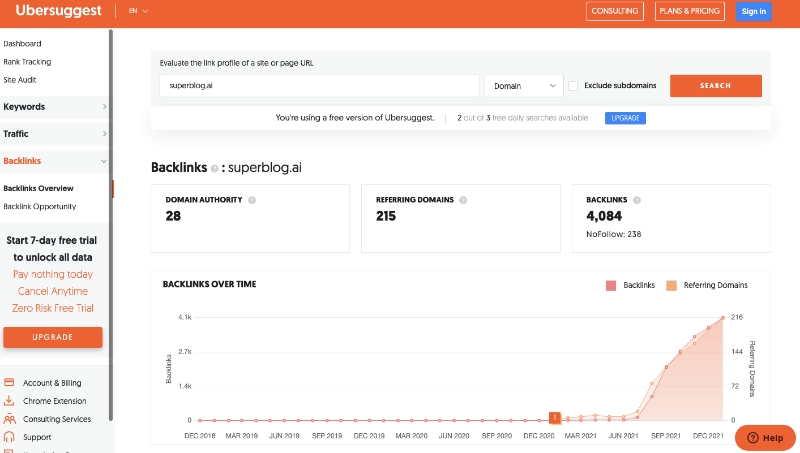Open Site Audit
The width and height of the screenshot is (800, 453).
(x=20, y=80)
